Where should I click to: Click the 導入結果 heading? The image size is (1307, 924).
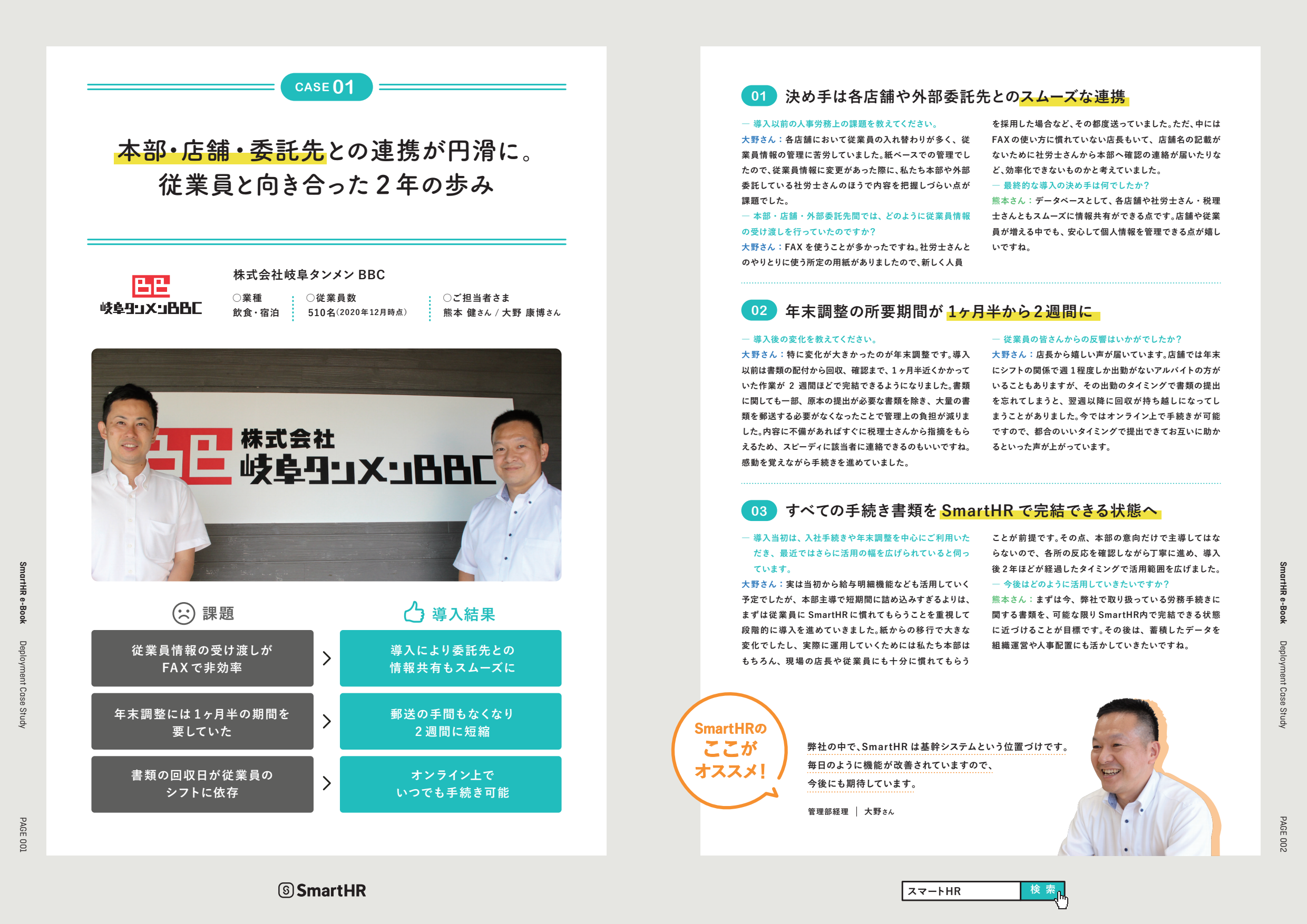463,614
